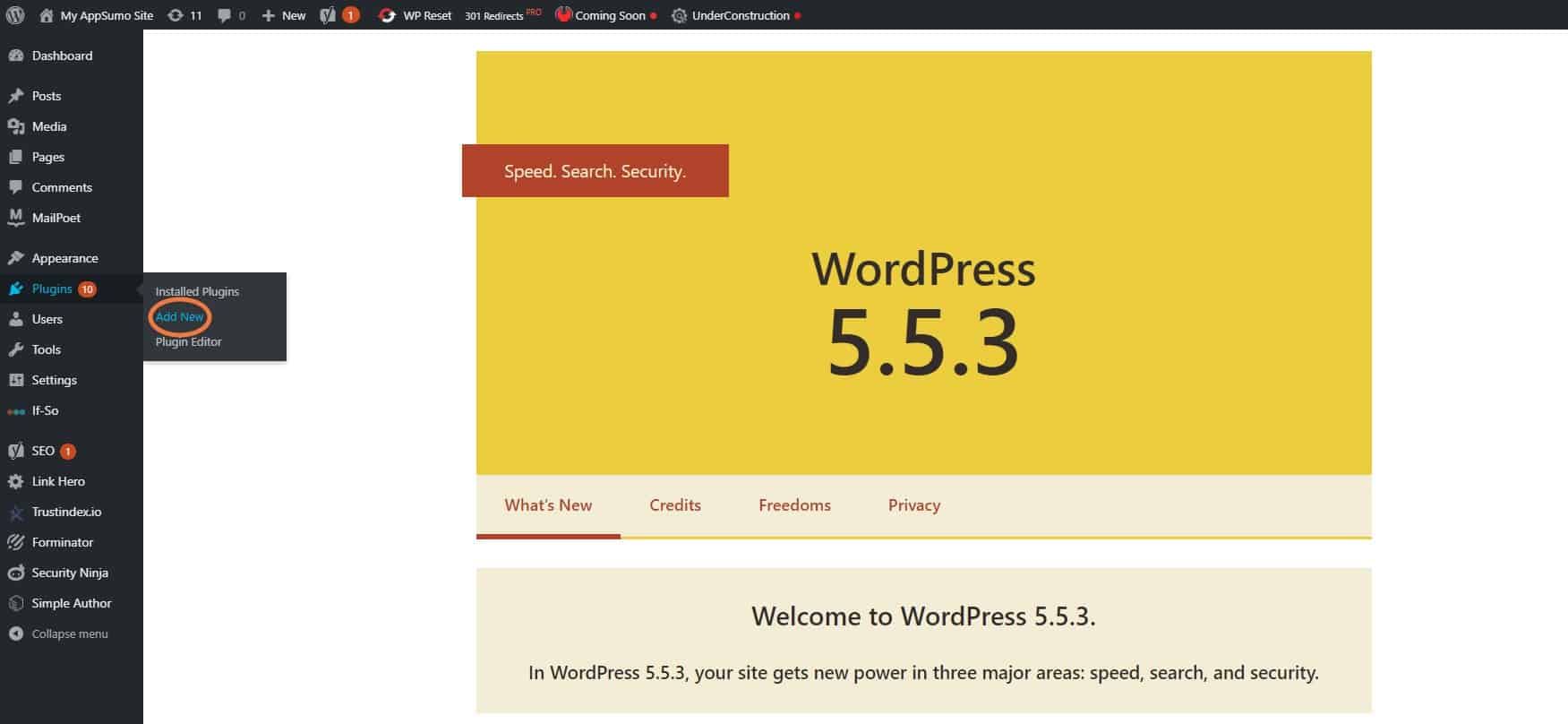
Task: Collapse the admin sidebar menu
Action: pos(72,633)
